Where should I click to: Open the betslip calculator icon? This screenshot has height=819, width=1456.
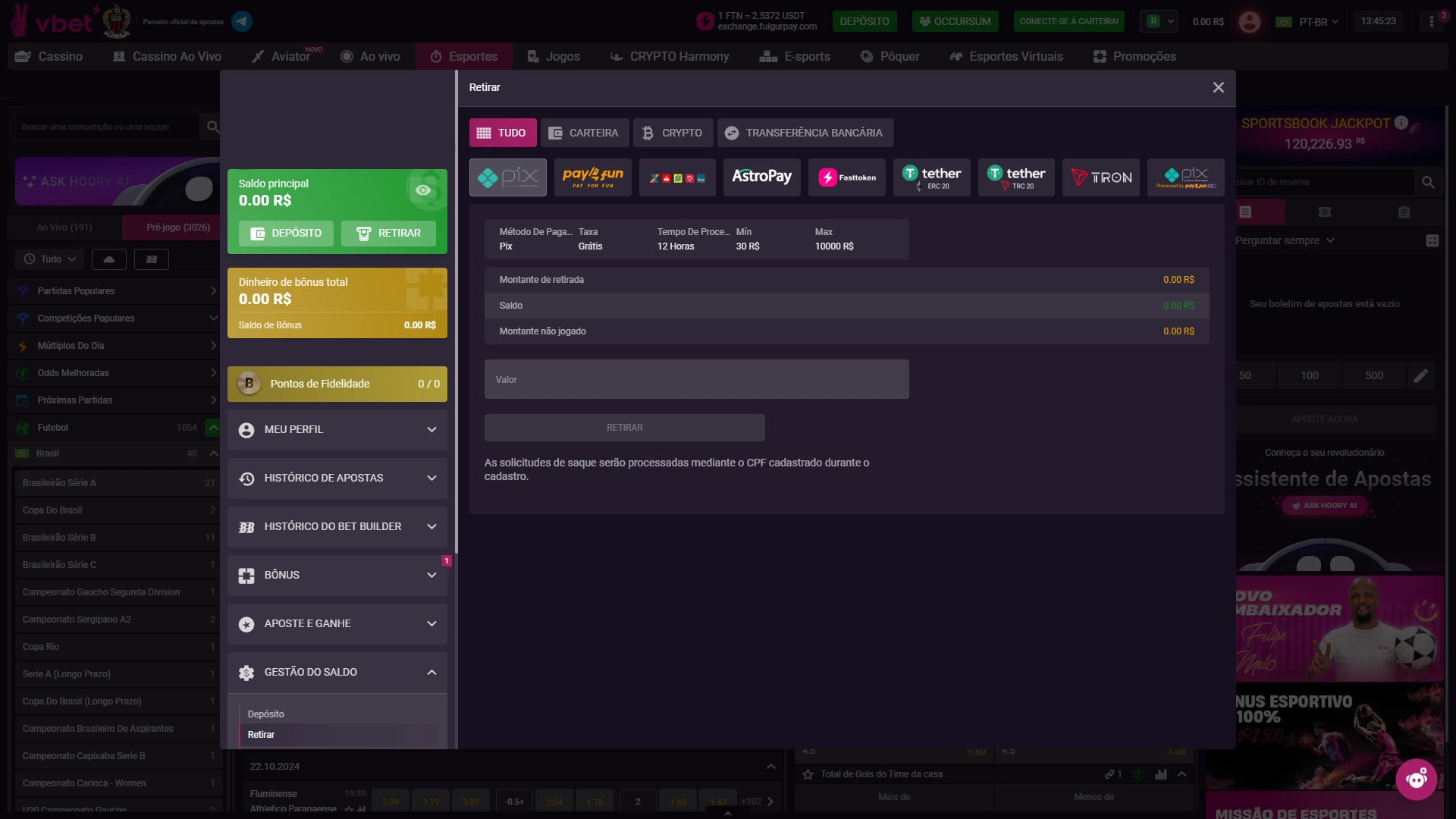click(1432, 240)
